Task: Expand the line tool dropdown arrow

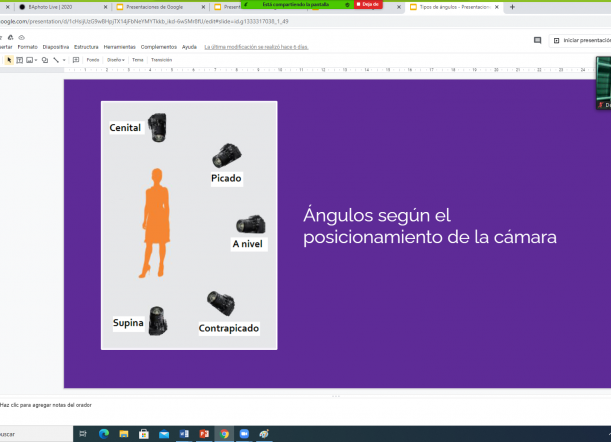Action: click(x=63, y=60)
